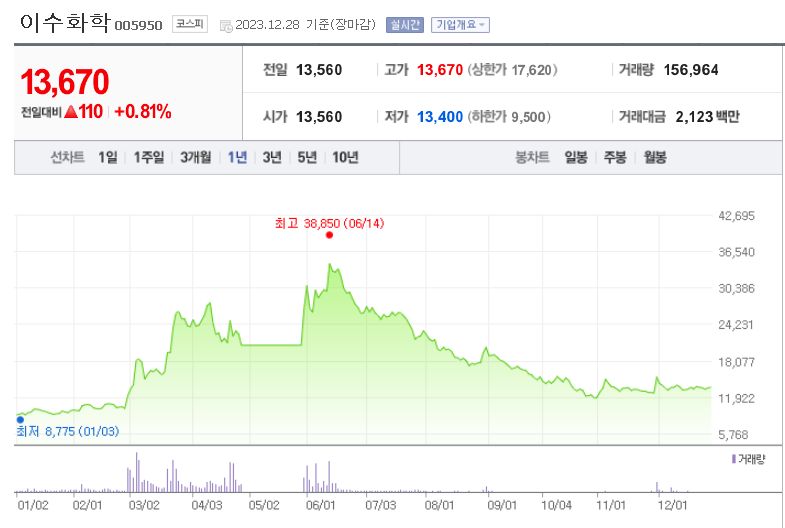Show the 3년 line chart
This screenshot has height=528, width=785.
[272, 158]
